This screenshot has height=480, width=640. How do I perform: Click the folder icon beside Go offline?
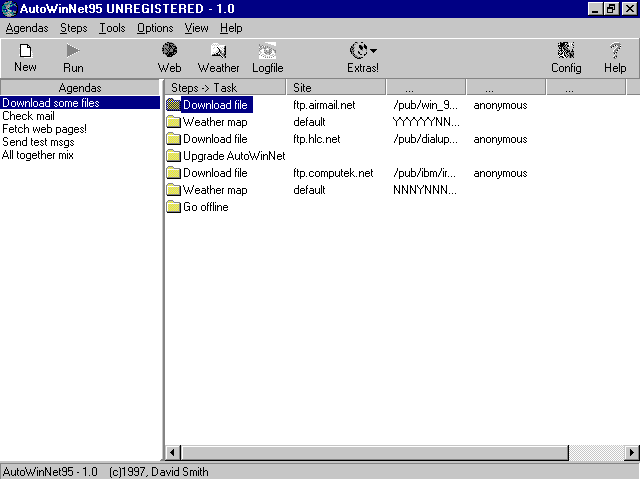(x=173, y=207)
